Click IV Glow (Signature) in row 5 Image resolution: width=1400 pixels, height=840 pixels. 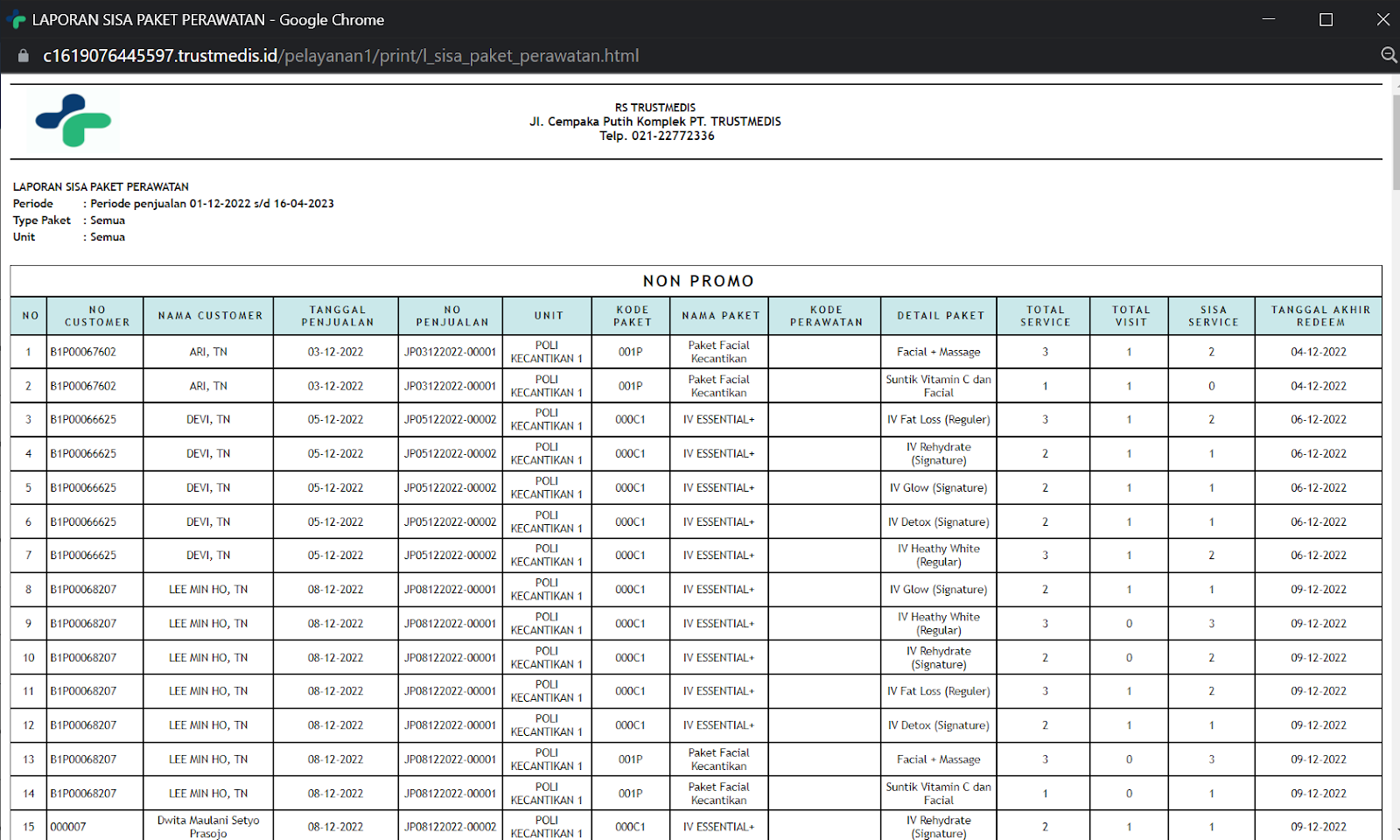939,487
